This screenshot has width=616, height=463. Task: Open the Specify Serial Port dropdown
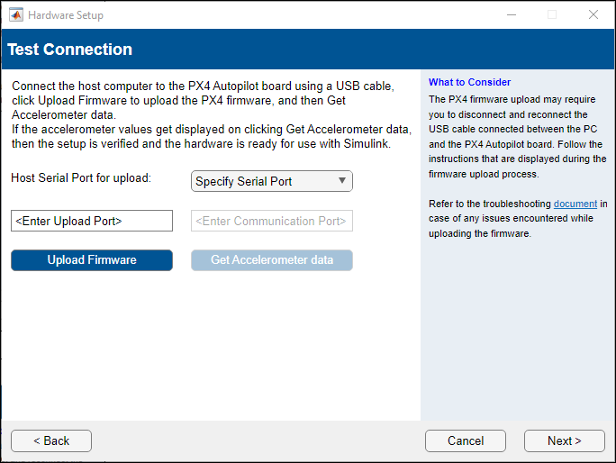click(272, 181)
